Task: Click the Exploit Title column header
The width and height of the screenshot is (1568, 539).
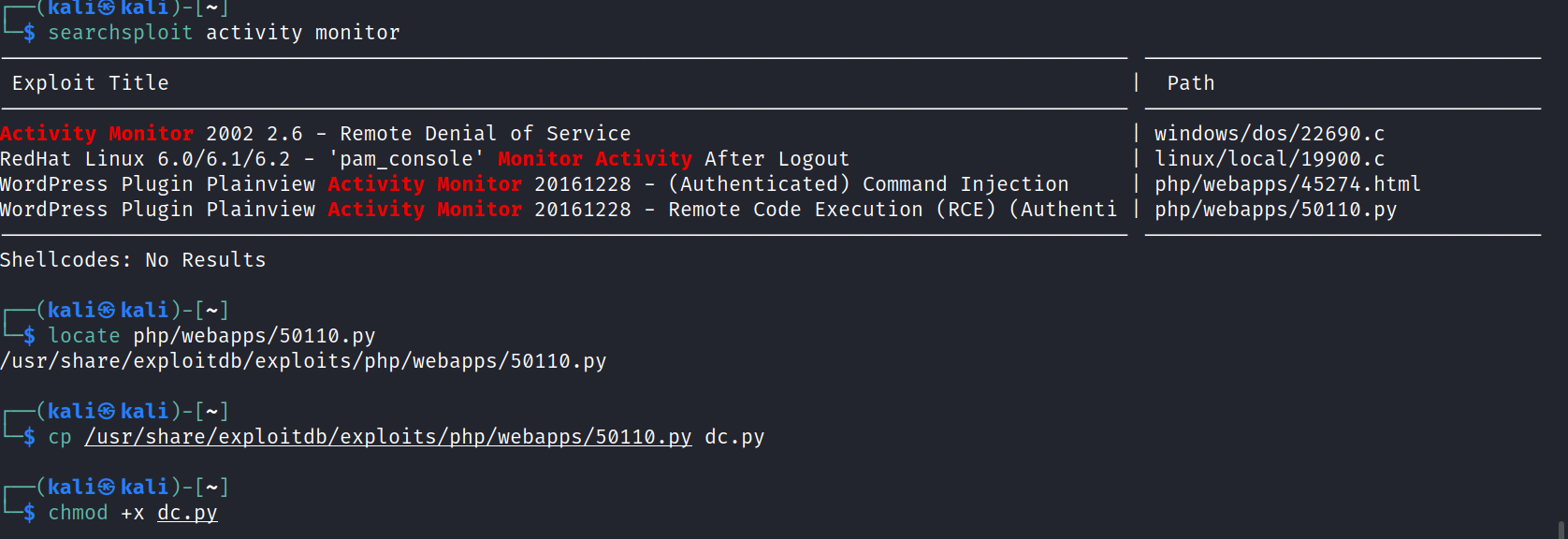Action: 90,83
